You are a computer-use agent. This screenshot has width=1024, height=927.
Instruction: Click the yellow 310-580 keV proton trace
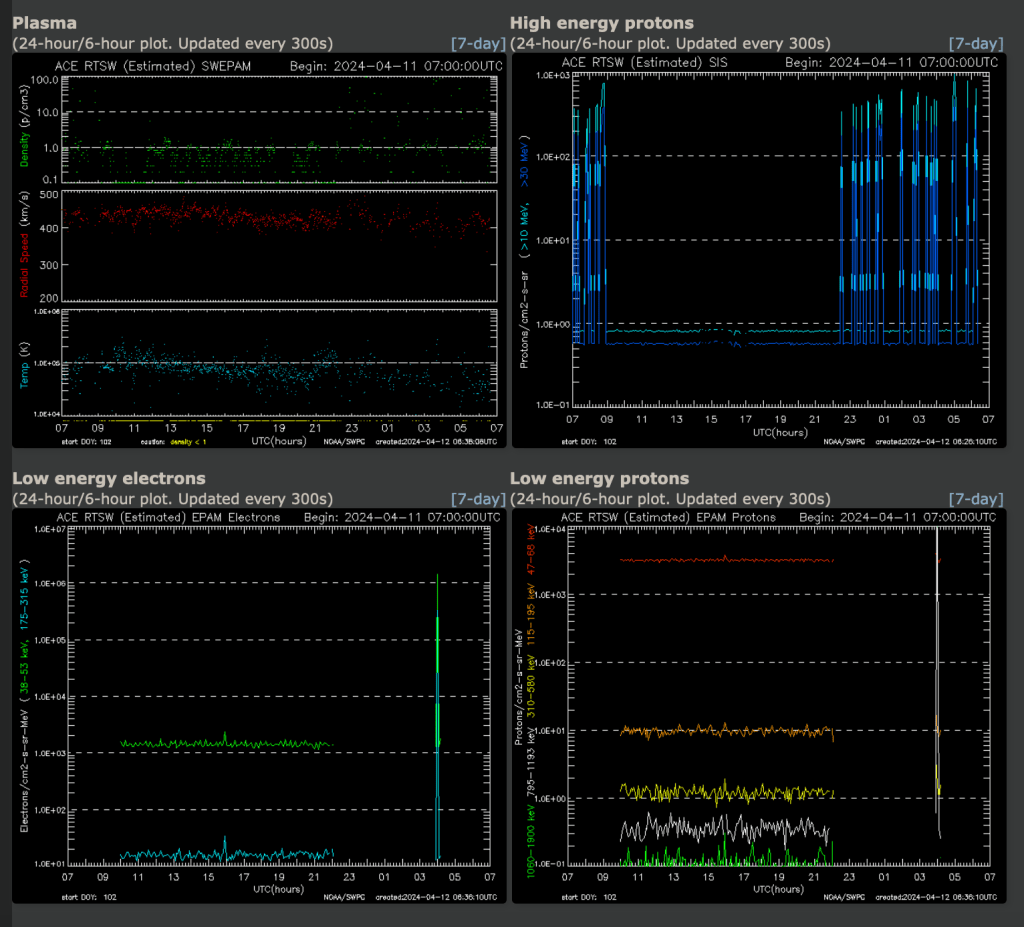coord(726,792)
